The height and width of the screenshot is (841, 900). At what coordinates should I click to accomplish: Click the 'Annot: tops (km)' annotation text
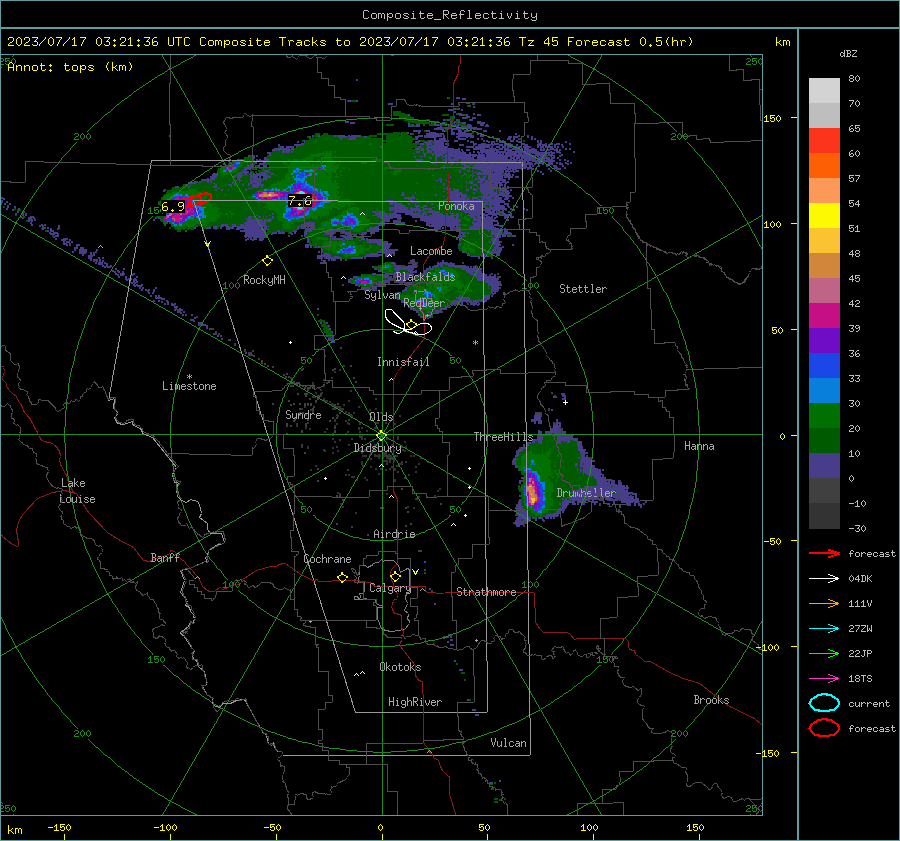[70, 67]
